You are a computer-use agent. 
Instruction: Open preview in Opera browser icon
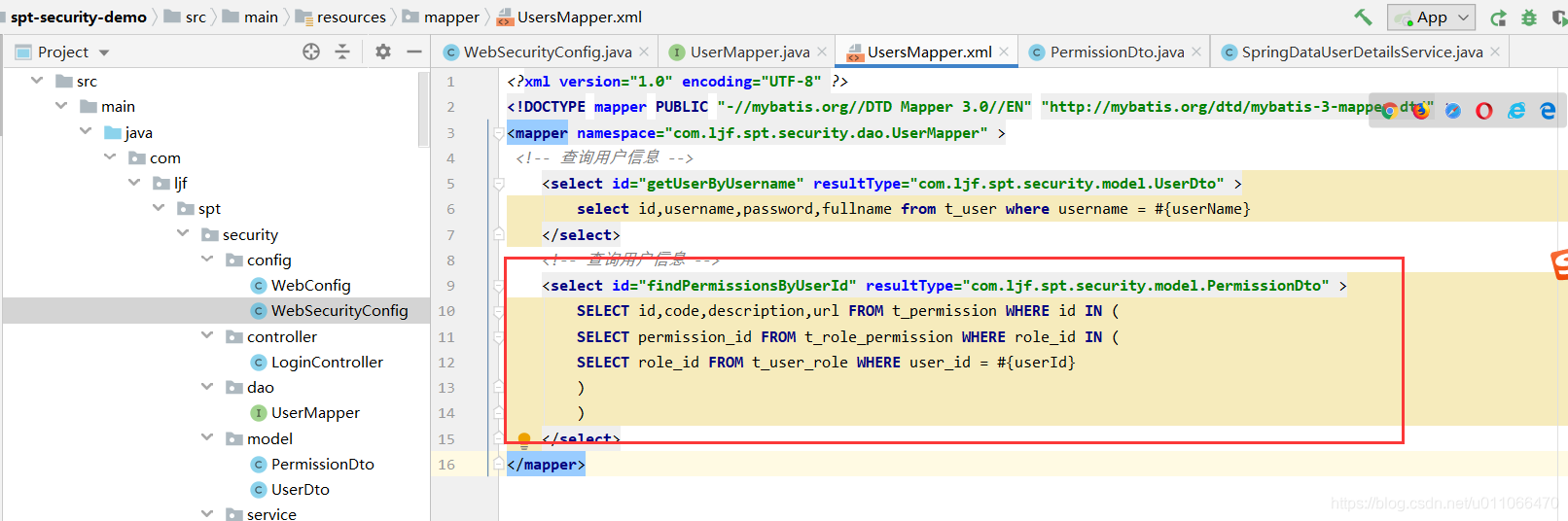(1483, 111)
